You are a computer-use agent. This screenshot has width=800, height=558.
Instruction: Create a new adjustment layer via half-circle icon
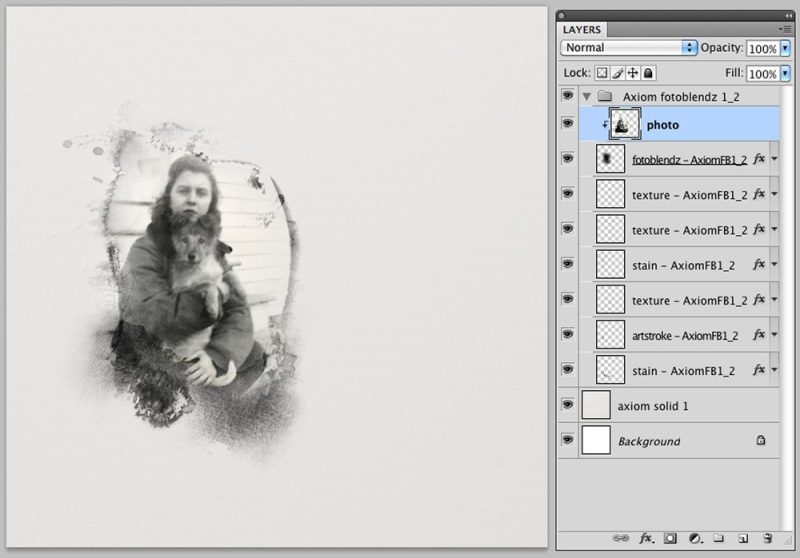[x=694, y=539]
